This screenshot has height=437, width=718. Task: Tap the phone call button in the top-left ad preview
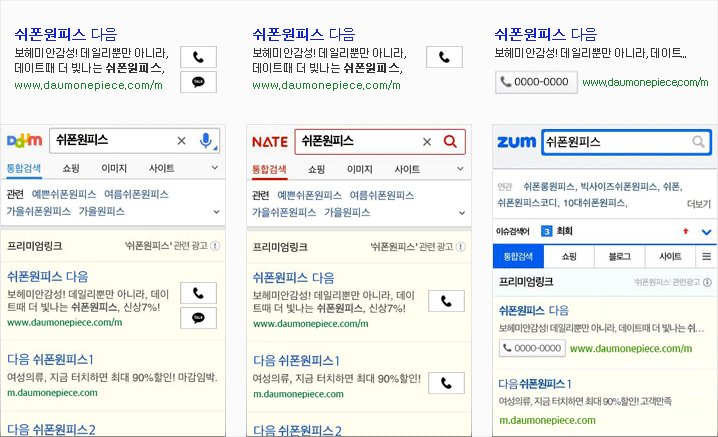coord(198,57)
